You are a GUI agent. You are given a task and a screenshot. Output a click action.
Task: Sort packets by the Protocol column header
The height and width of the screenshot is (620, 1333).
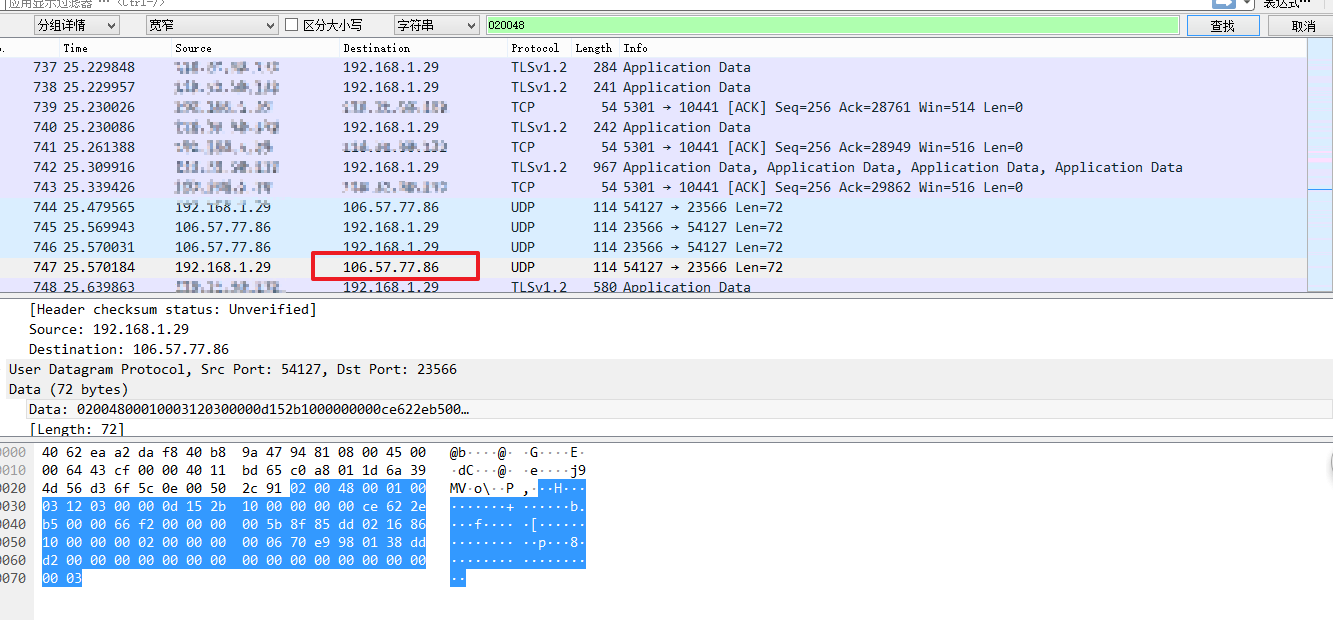[535, 48]
